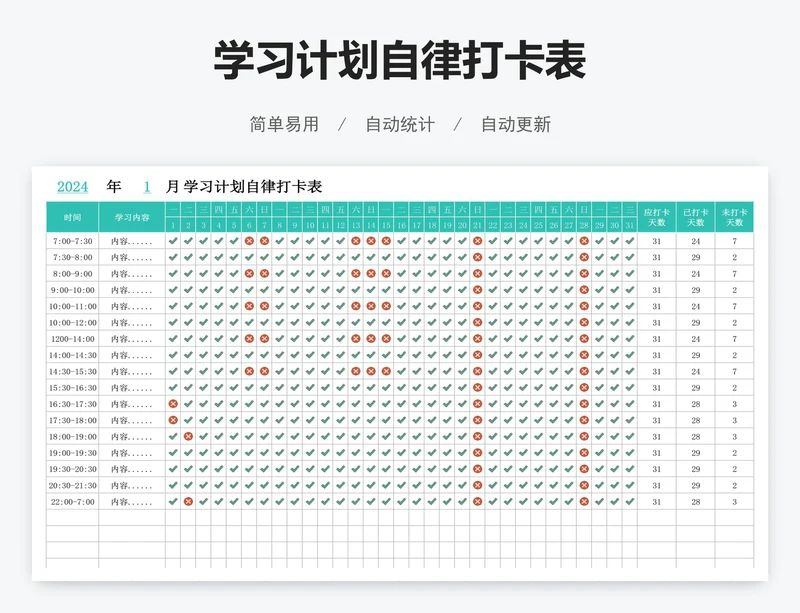
Task: Click the red cross on day 6 in the 7:00-7:30 row
Action: coord(249,241)
